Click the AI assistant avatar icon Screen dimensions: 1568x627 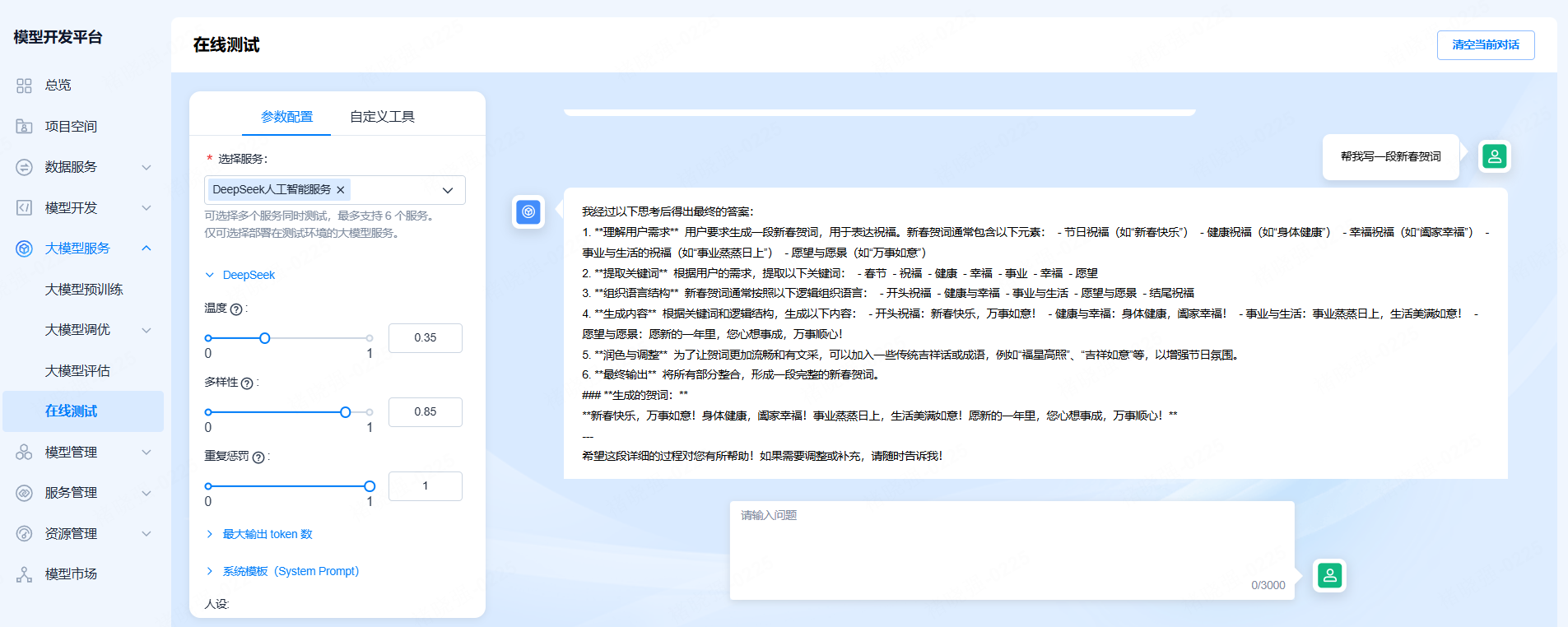528,212
